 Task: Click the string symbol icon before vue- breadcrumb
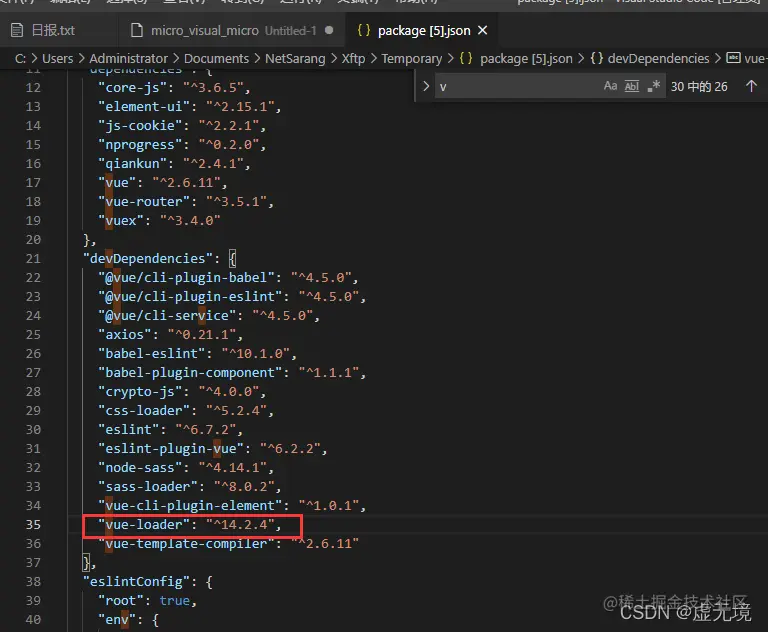[x=733, y=58]
